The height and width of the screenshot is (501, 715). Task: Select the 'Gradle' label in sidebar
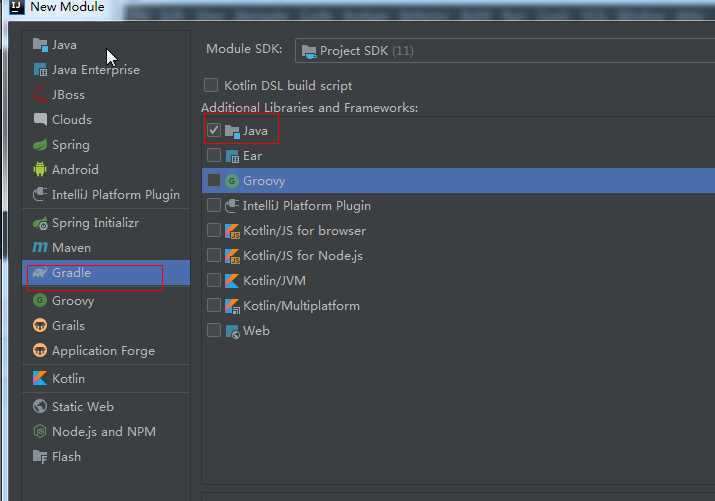[x=71, y=273]
